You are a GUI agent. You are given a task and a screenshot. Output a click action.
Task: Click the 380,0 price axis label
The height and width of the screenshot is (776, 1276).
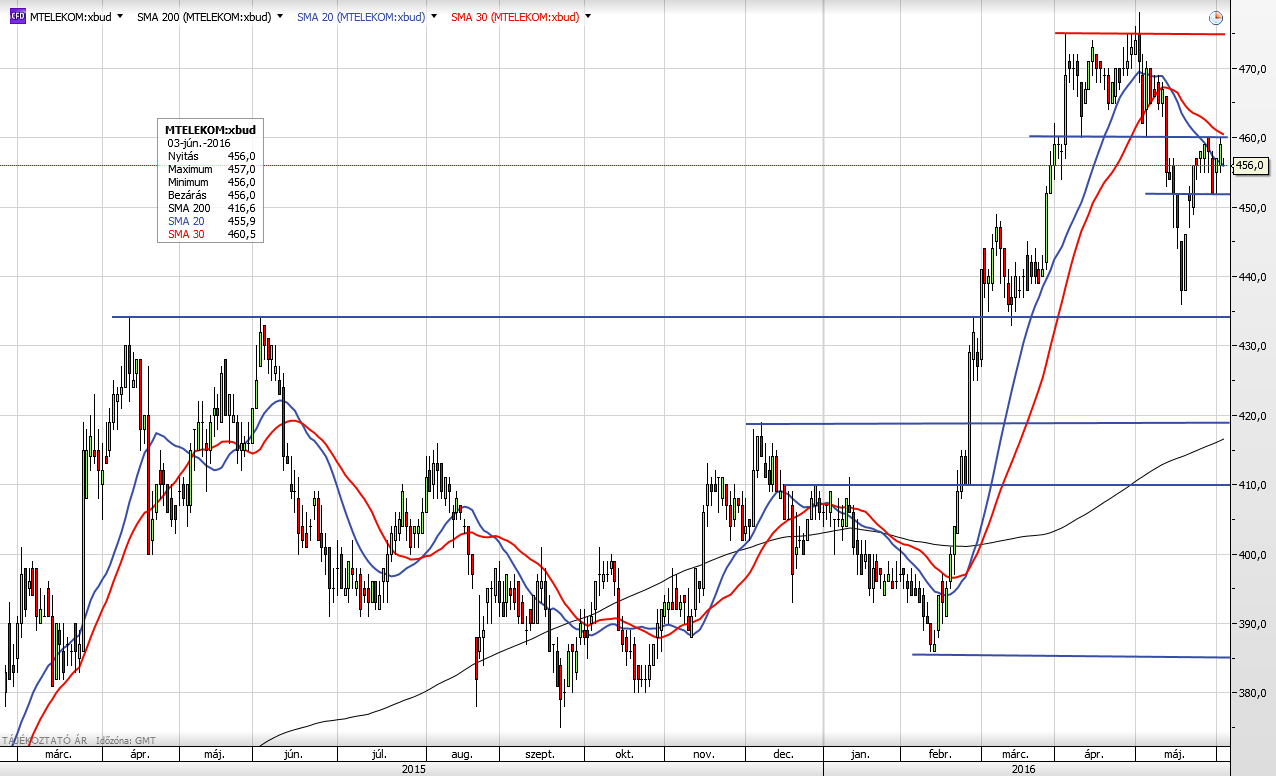tap(1253, 693)
